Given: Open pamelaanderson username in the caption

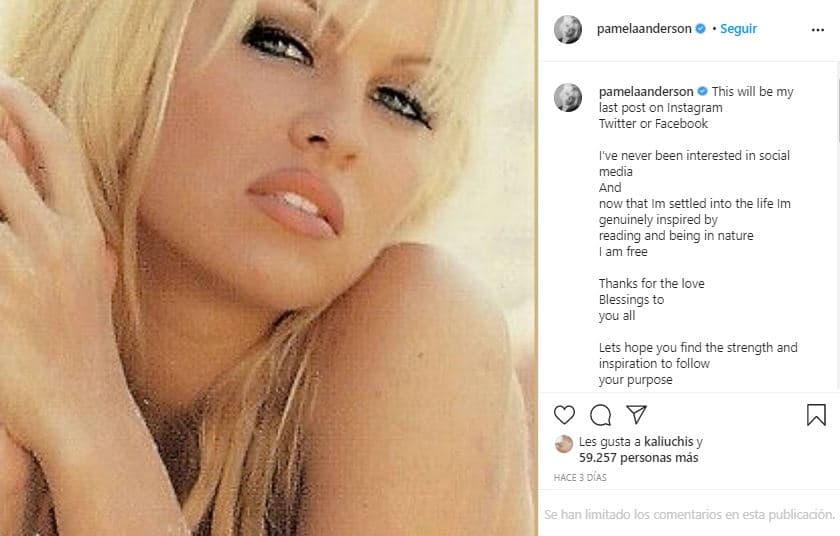Looking at the screenshot, I should tap(646, 92).
